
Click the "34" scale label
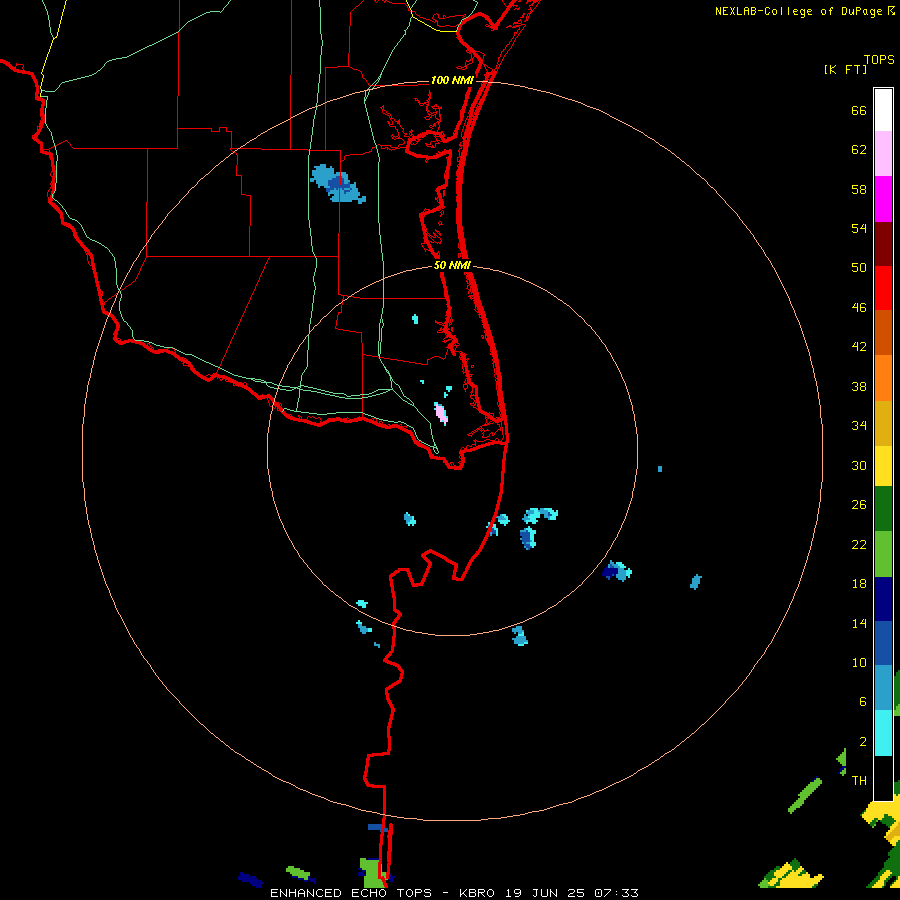(x=859, y=425)
